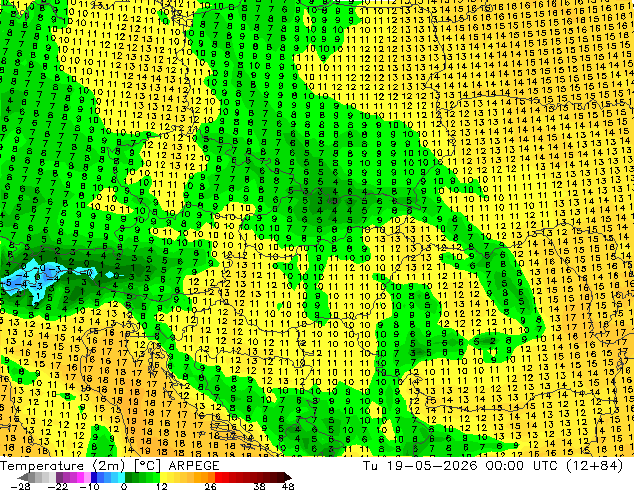
Task: Click the 'Temperature (2m)' title text
Action: (x=63, y=466)
